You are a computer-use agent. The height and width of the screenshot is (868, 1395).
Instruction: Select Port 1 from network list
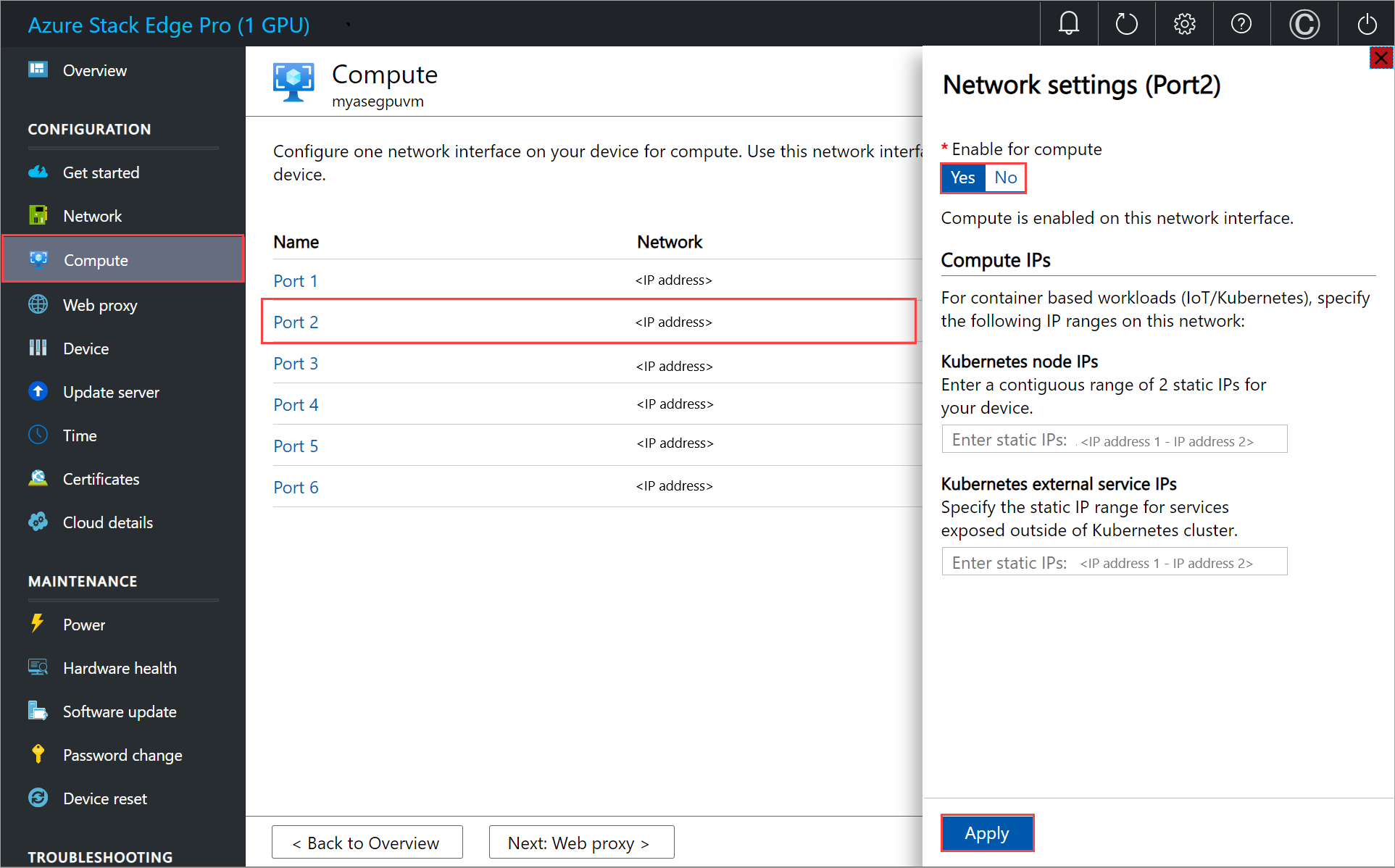coord(294,280)
